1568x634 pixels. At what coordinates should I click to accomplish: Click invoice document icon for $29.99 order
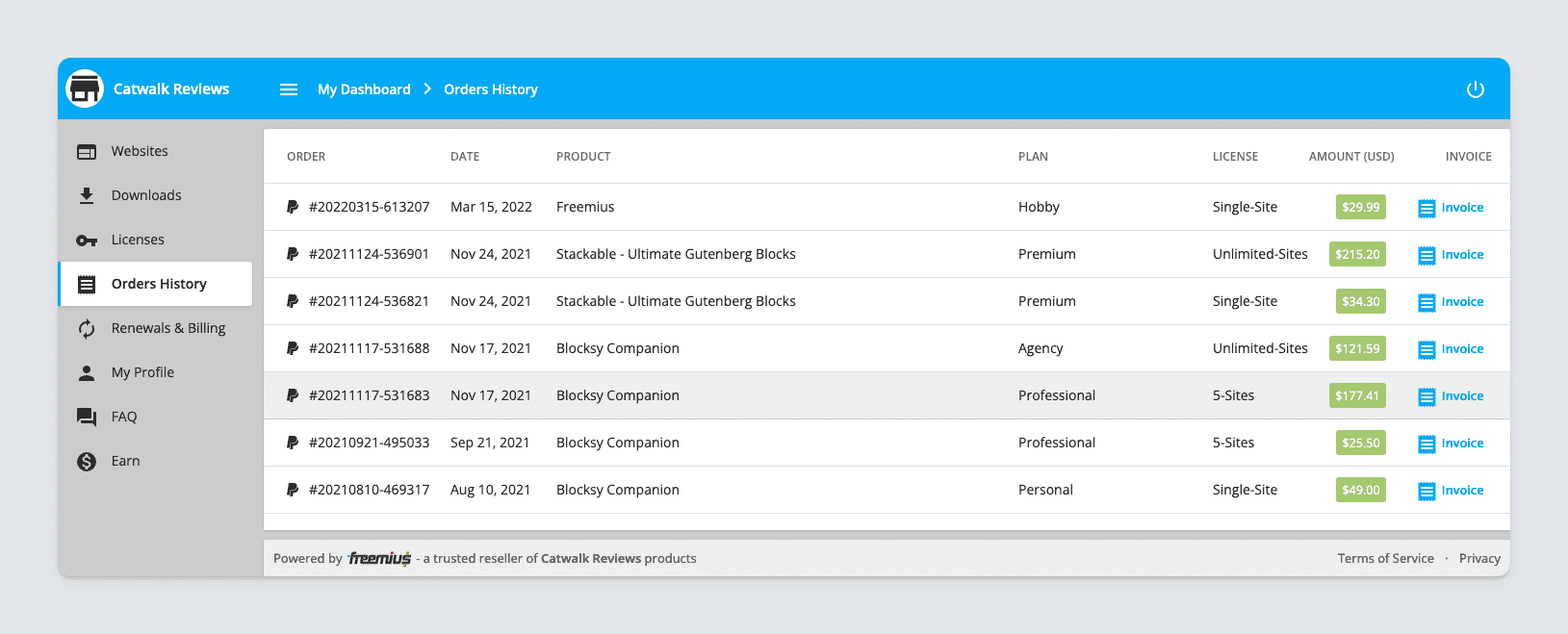(x=1427, y=209)
